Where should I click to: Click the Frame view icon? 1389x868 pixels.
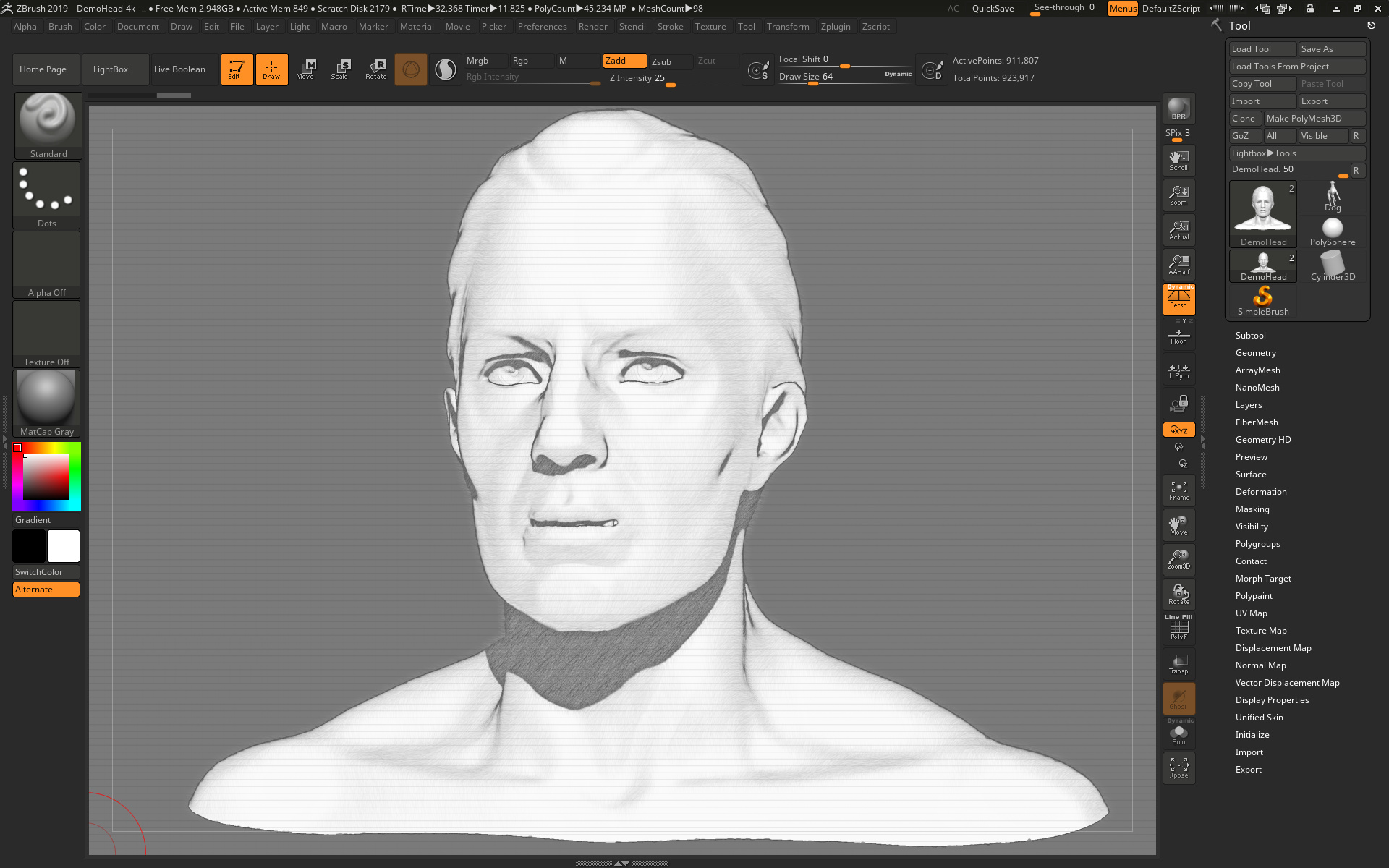1178,491
